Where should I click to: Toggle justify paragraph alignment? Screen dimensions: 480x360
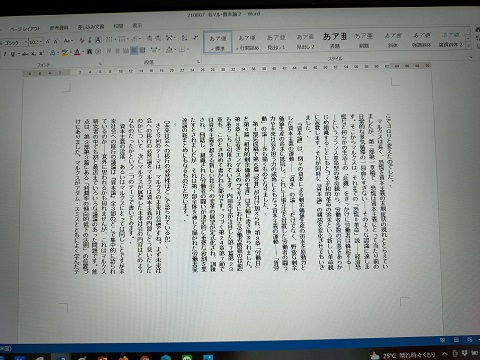point(134,51)
